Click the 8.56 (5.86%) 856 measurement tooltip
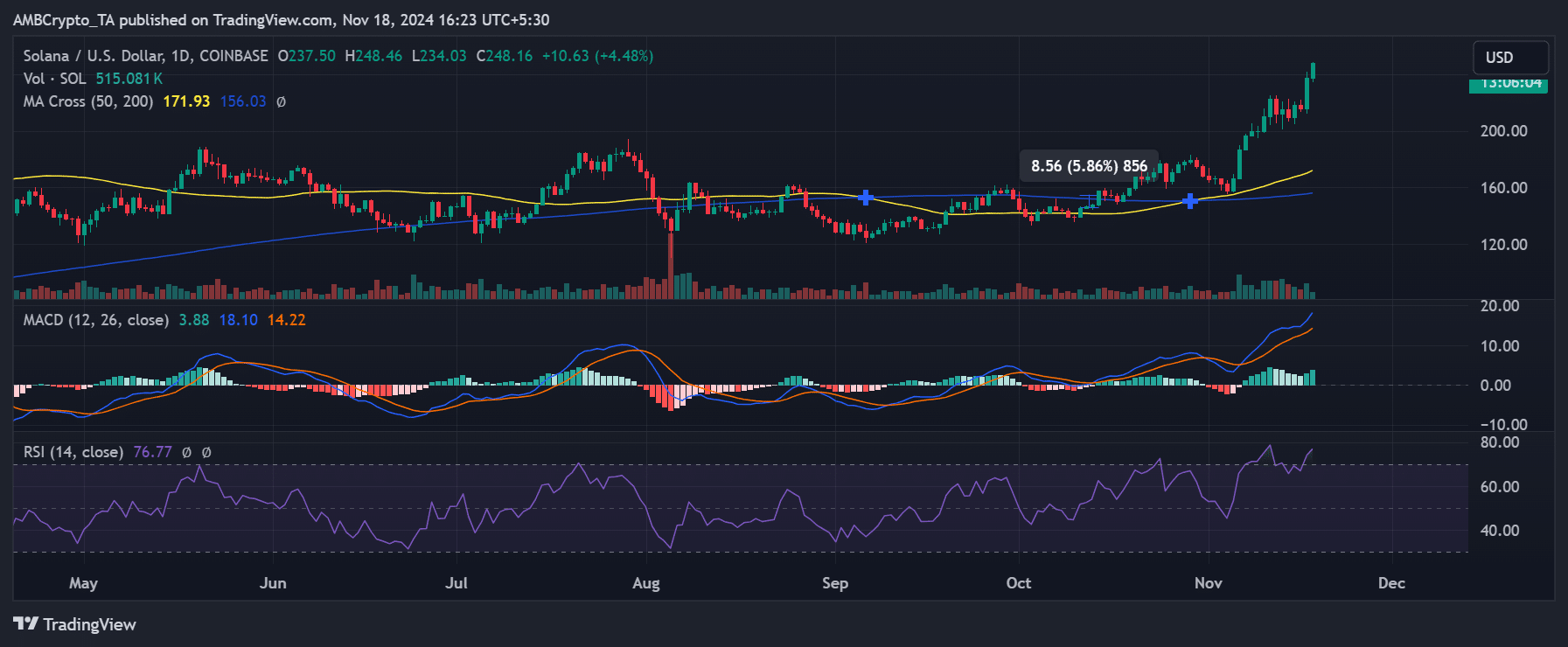 [x=1089, y=166]
